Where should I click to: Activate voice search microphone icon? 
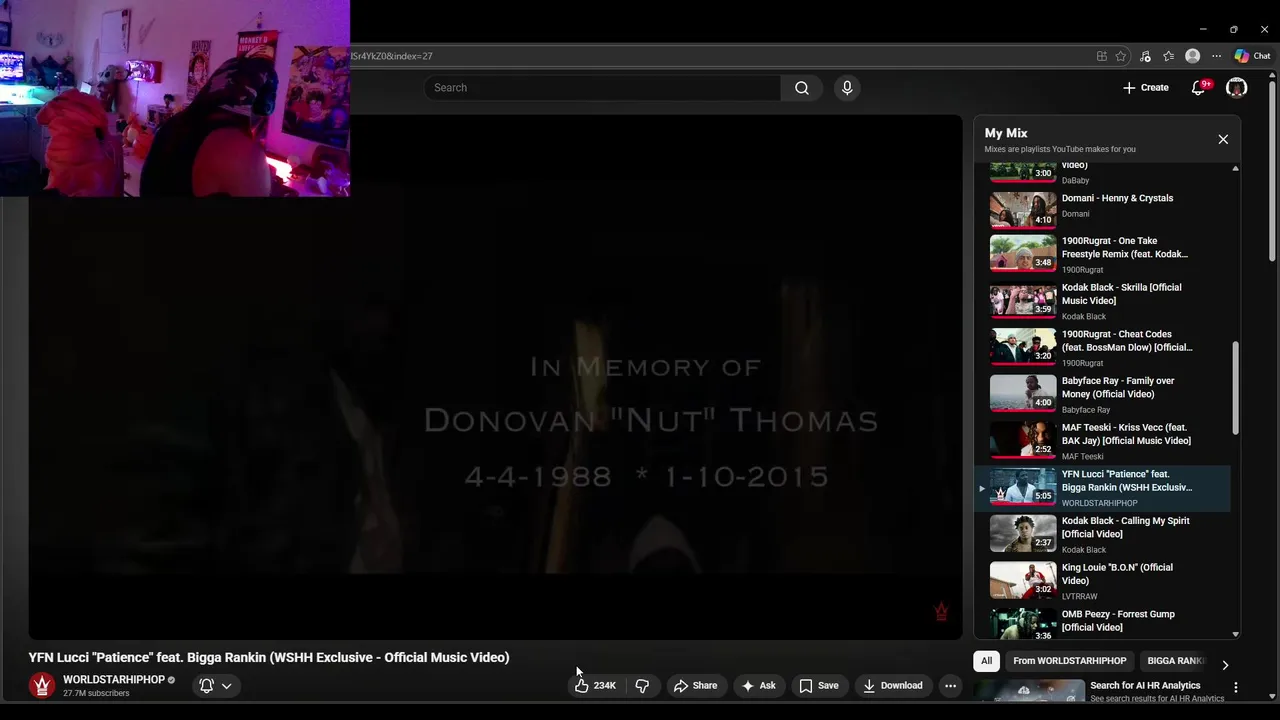(847, 88)
